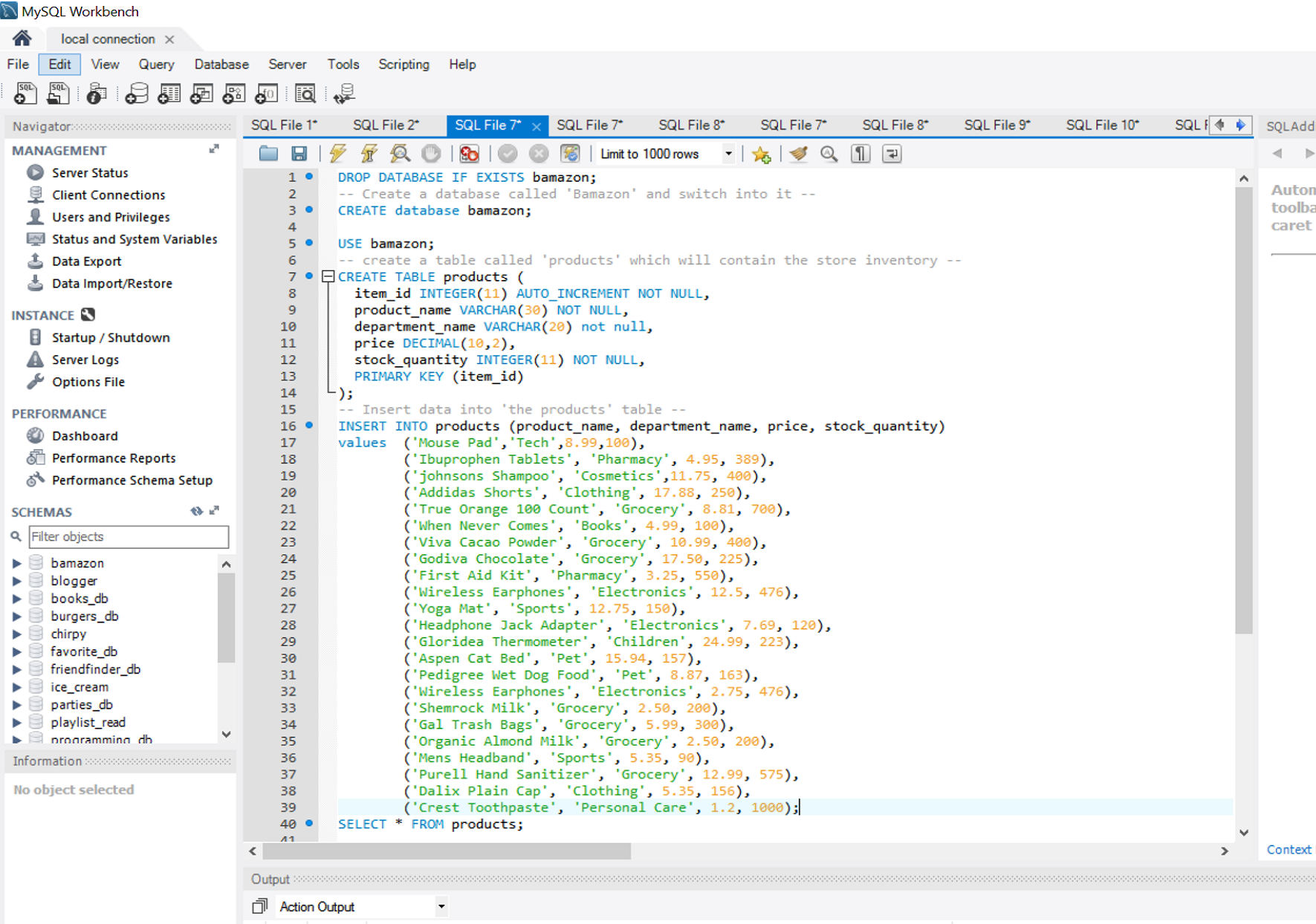The width and height of the screenshot is (1316, 924).
Task: Execute statement under cursor icon
Action: pos(369,154)
